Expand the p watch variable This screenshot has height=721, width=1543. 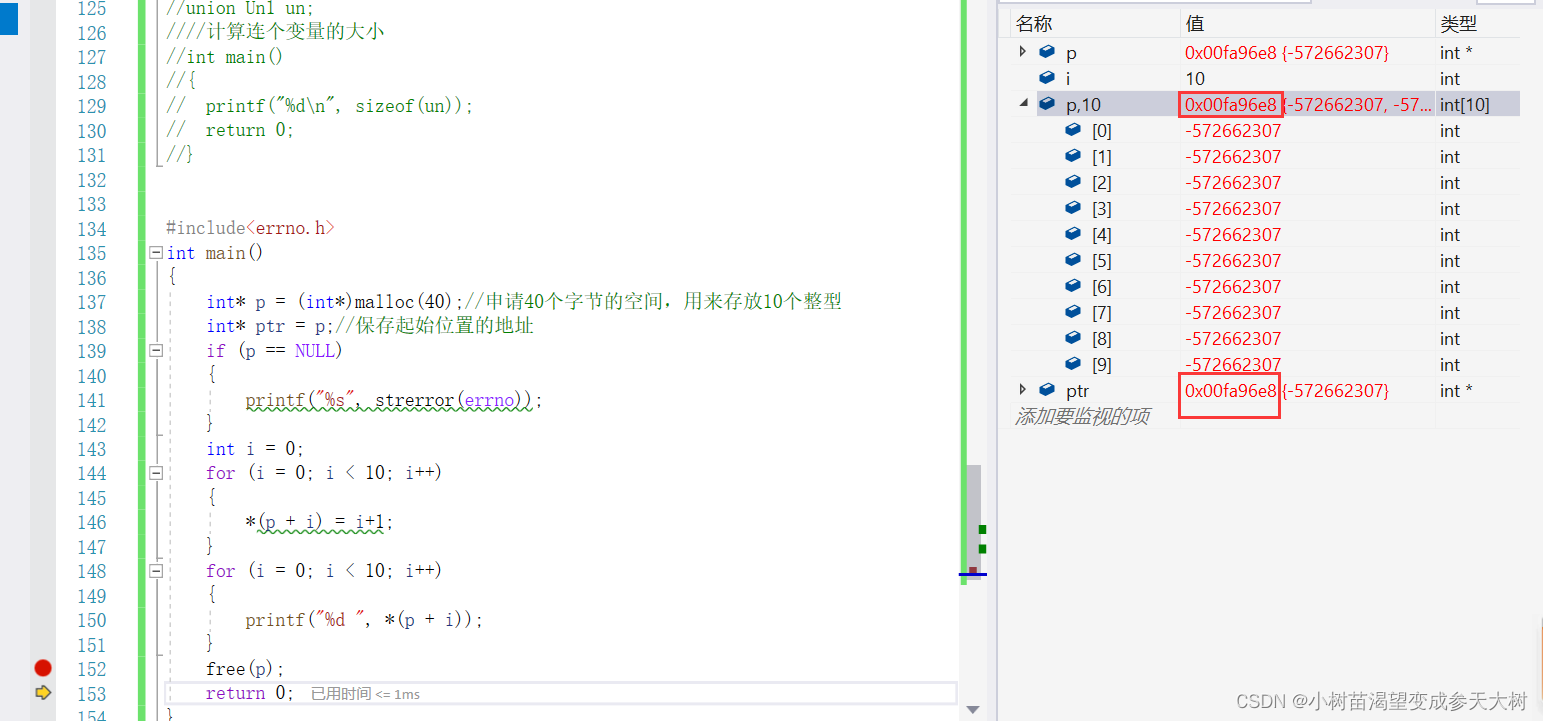click(1022, 51)
